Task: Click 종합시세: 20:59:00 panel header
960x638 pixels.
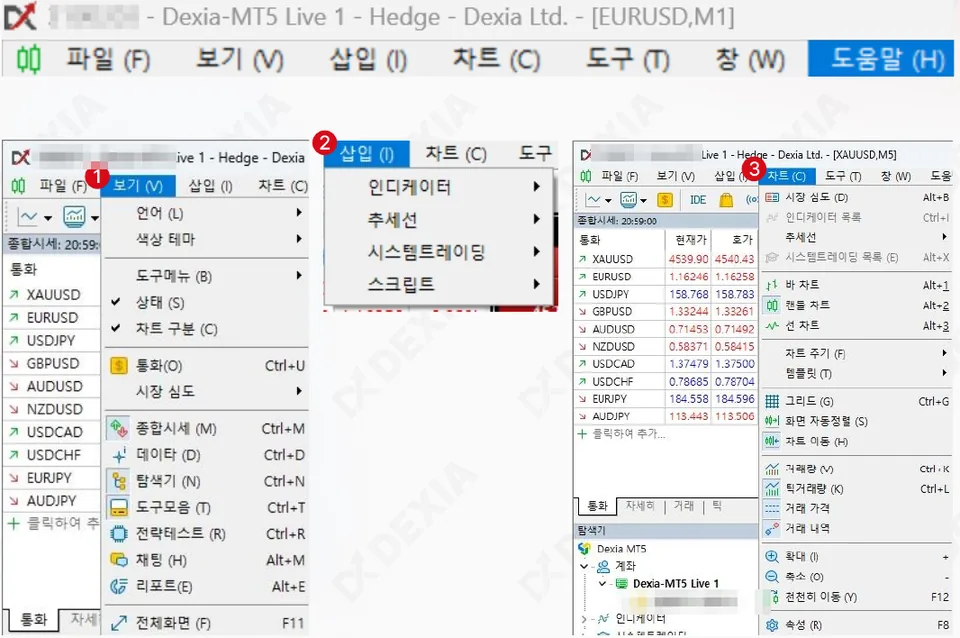Action: tap(666, 221)
